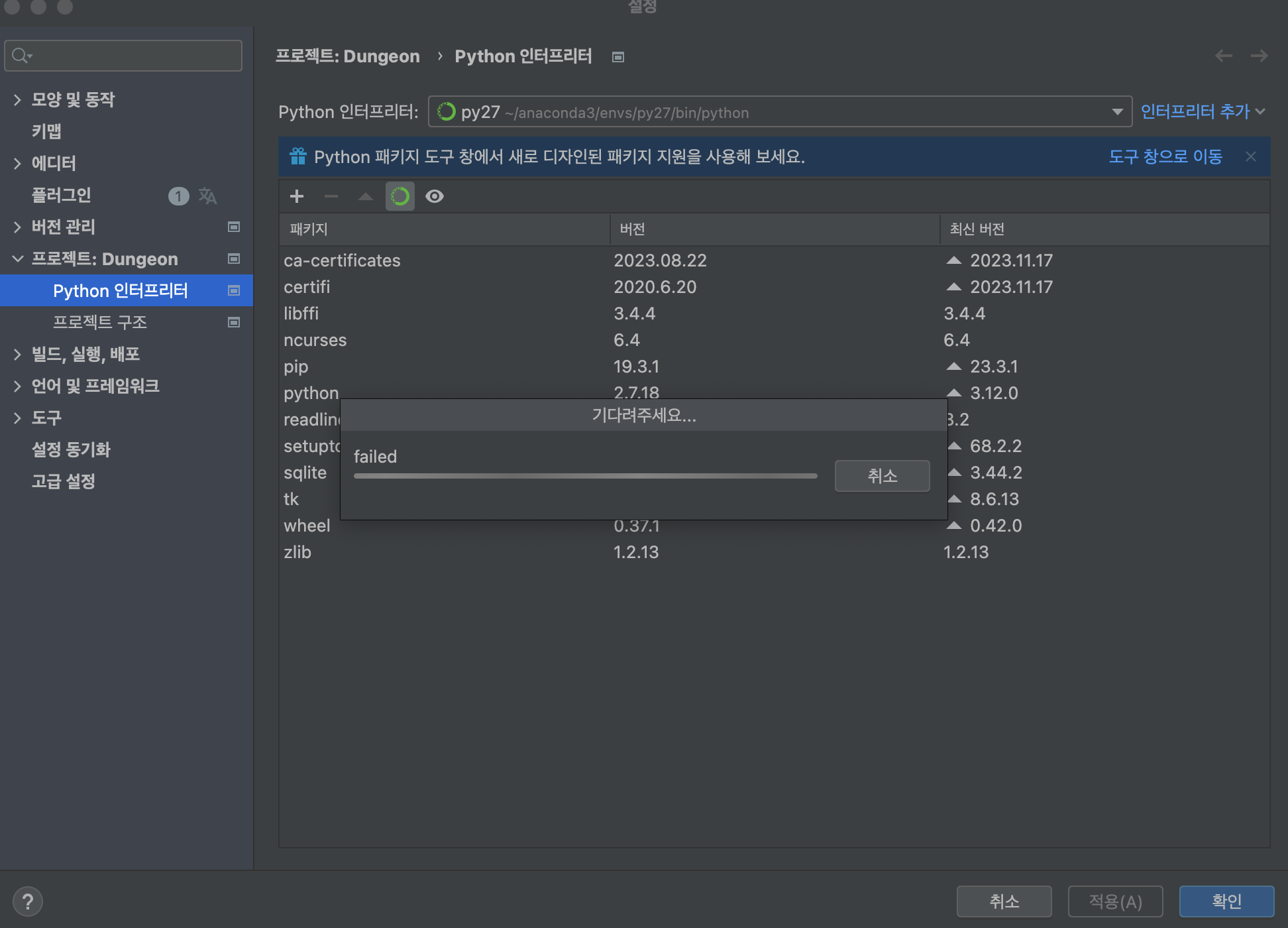Click project-level icon next to Python 인터프리터 title
This screenshot has width=1288, height=928.
click(618, 57)
